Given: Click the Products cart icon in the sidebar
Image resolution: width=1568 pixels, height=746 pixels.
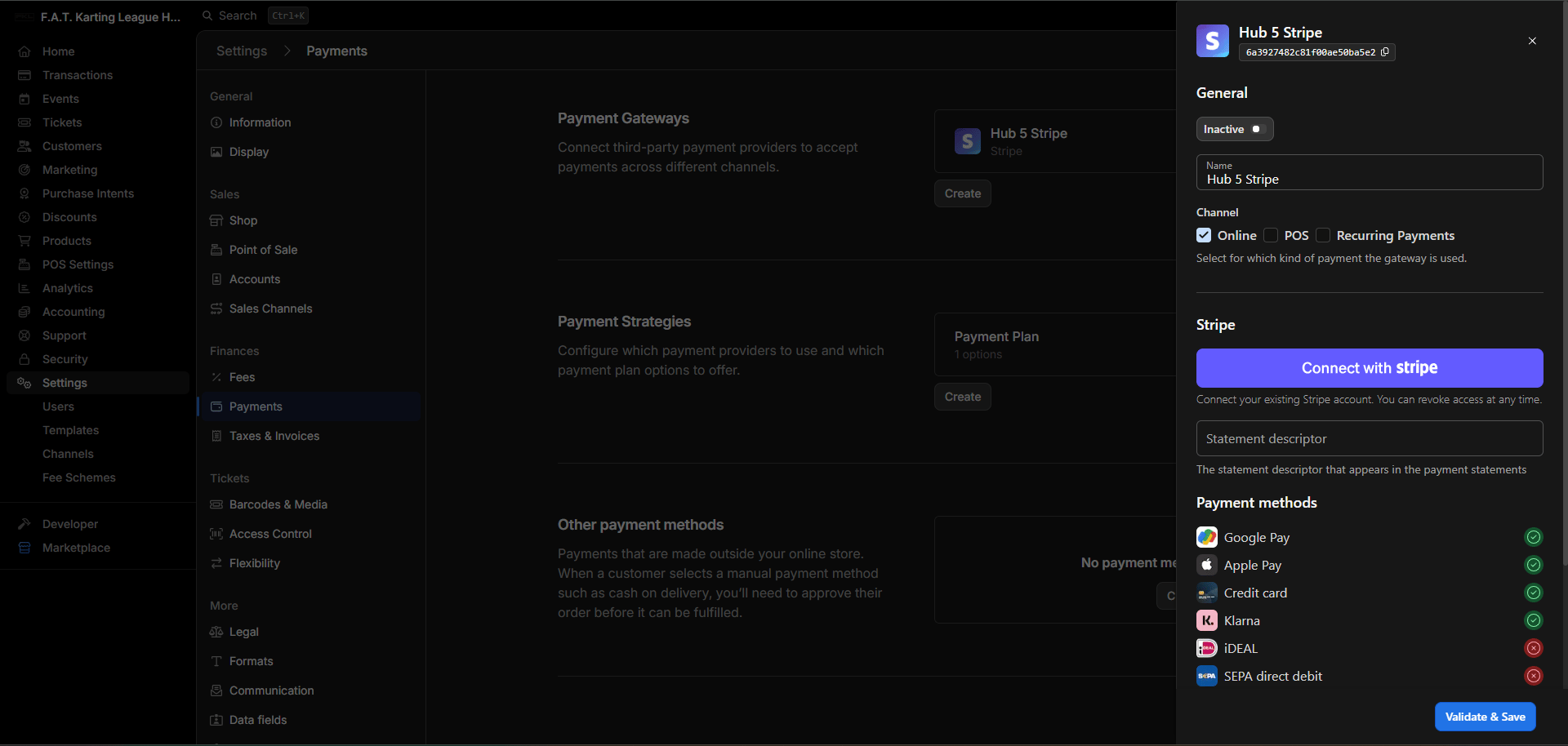Looking at the screenshot, I should click(x=24, y=241).
